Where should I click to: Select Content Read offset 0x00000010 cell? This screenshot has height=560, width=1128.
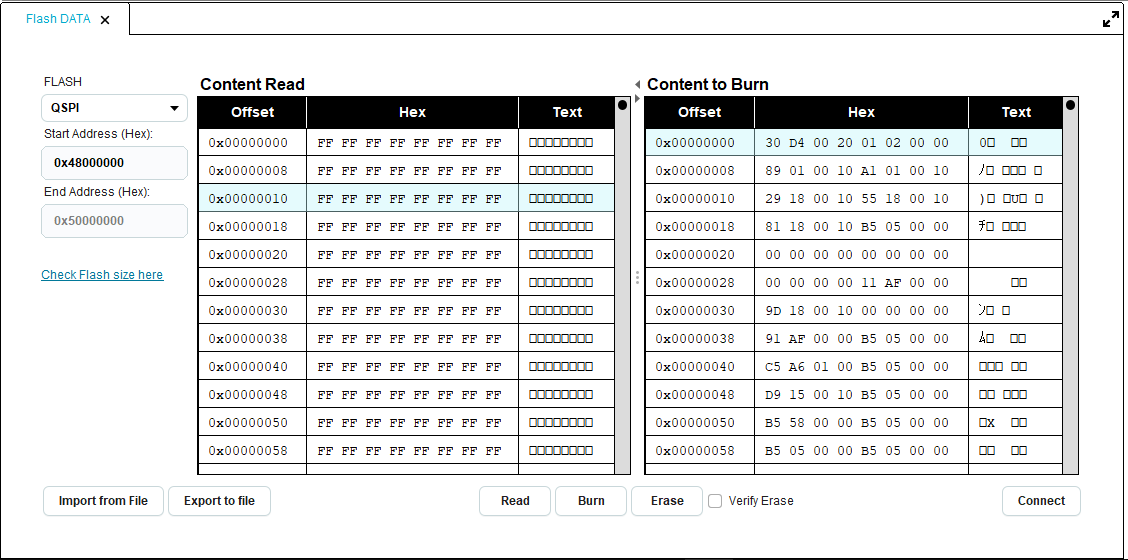(253, 199)
